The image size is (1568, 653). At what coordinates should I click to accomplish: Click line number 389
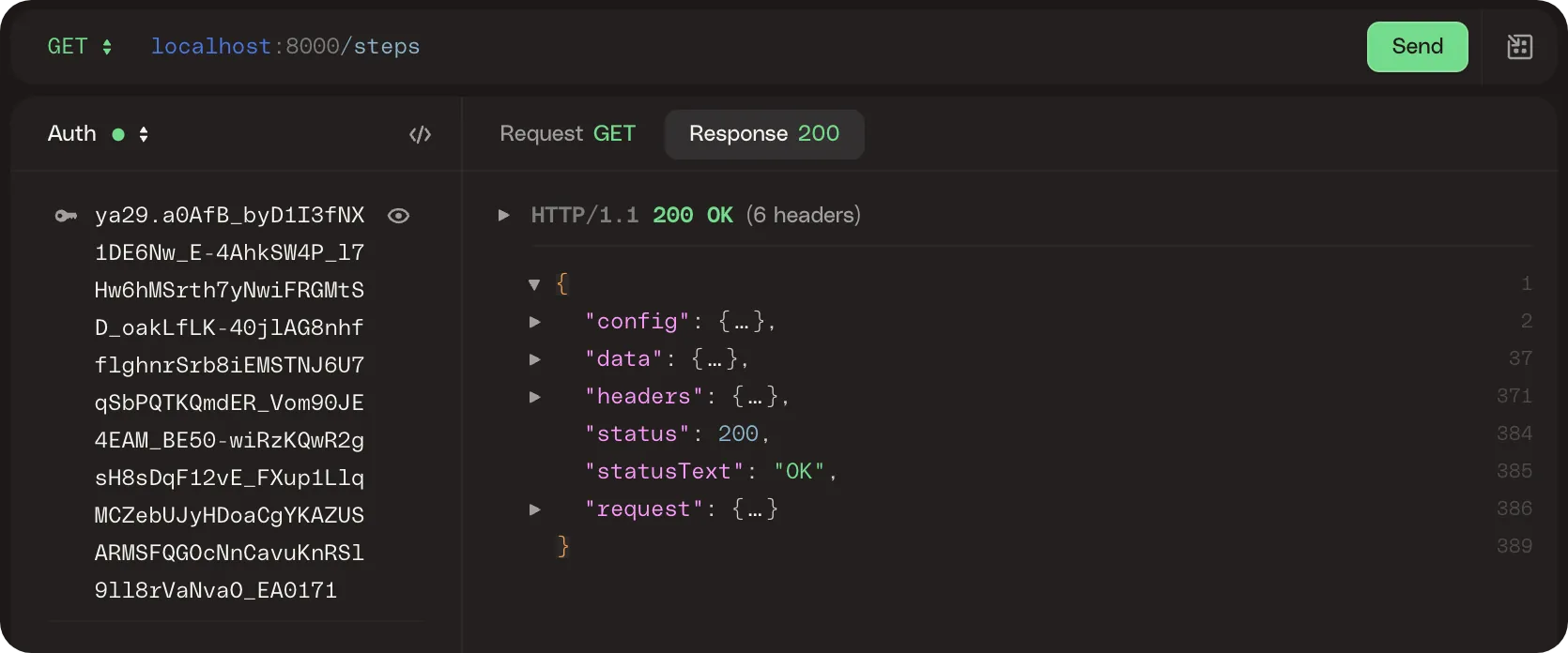tap(1514, 547)
